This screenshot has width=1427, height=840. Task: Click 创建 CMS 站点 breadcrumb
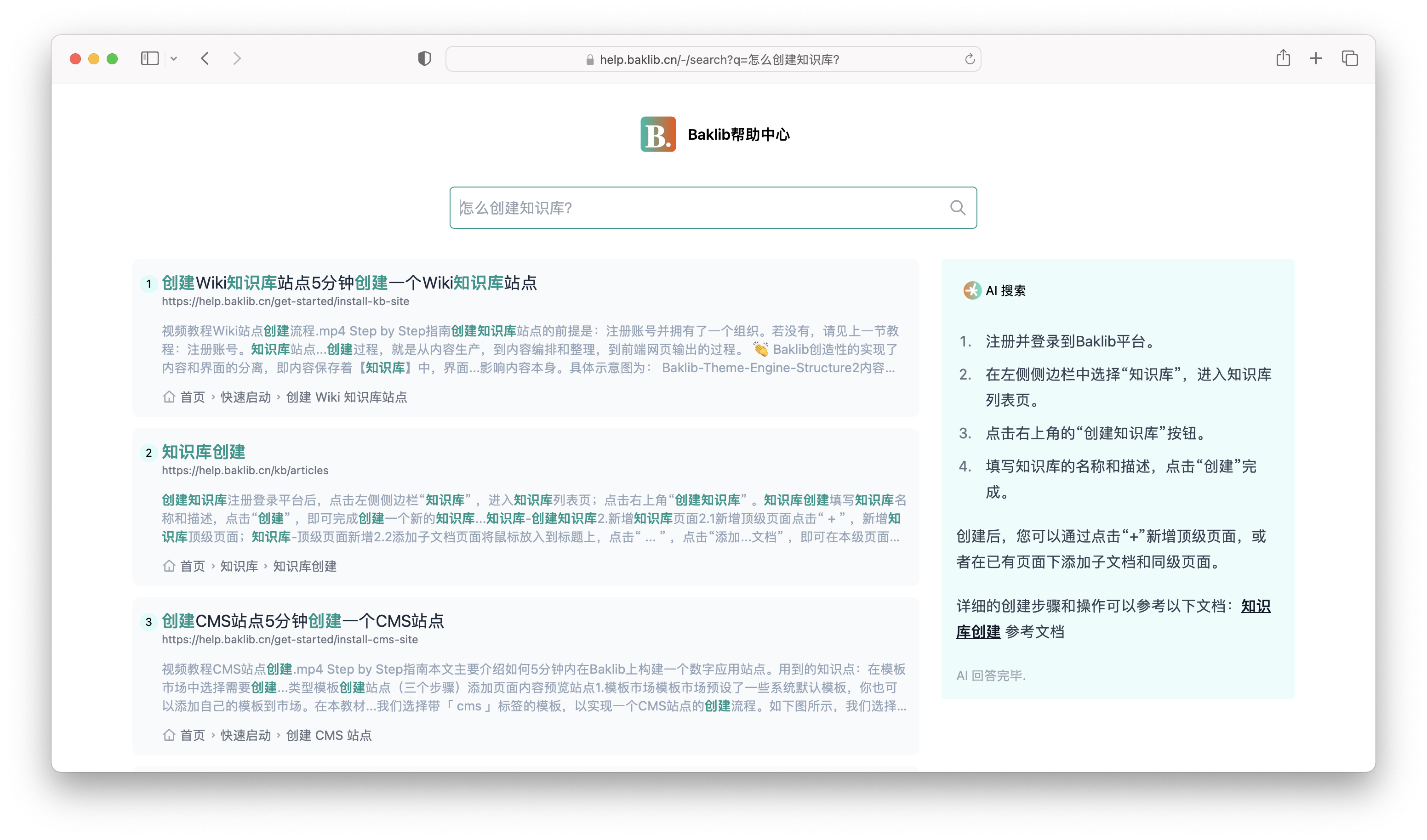pyautogui.click(x=328, y=735)
